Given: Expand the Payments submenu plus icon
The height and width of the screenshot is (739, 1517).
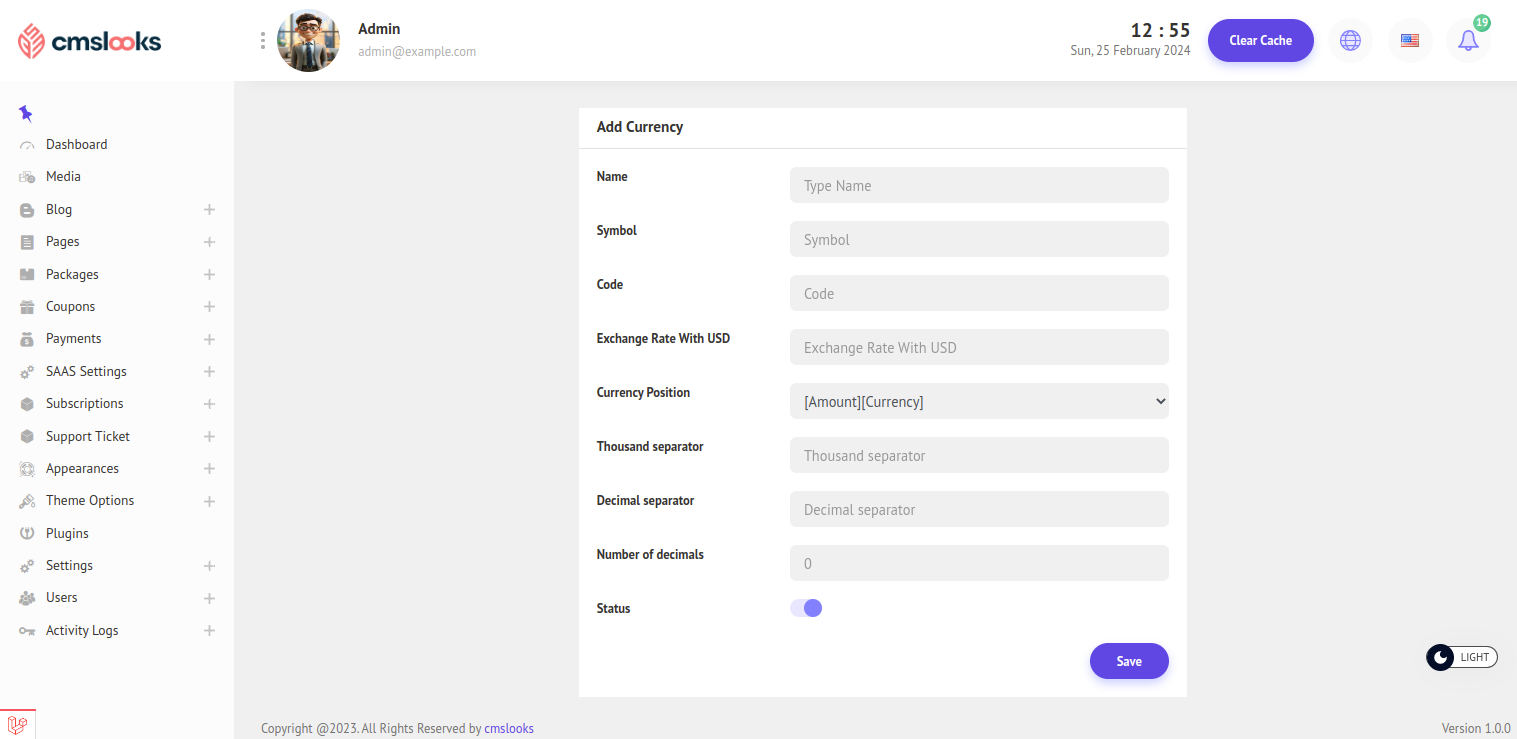Looking at the screenshot, I should coord(209,339).
